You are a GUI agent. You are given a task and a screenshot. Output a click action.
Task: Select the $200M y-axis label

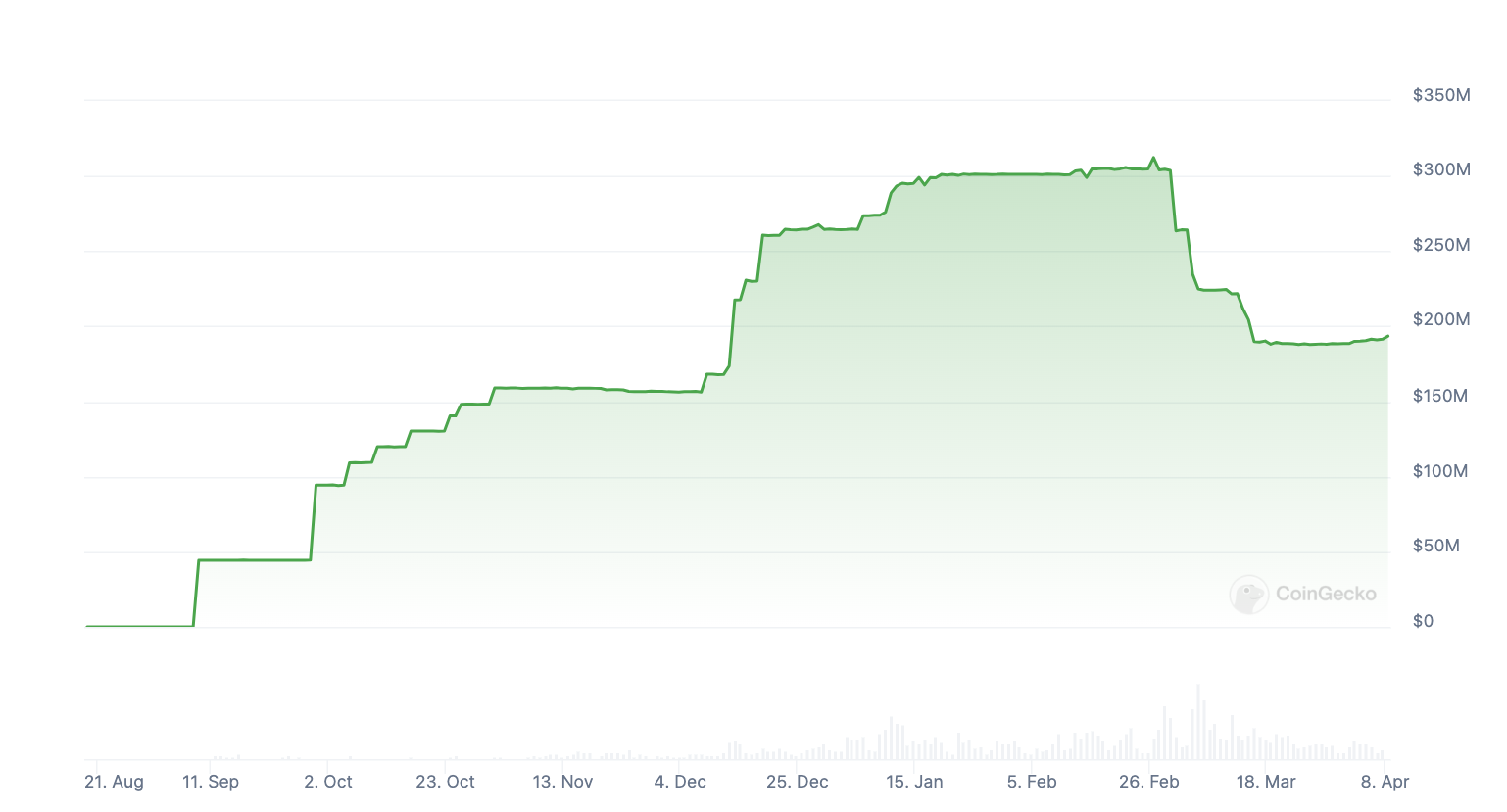pos(1440,319)
